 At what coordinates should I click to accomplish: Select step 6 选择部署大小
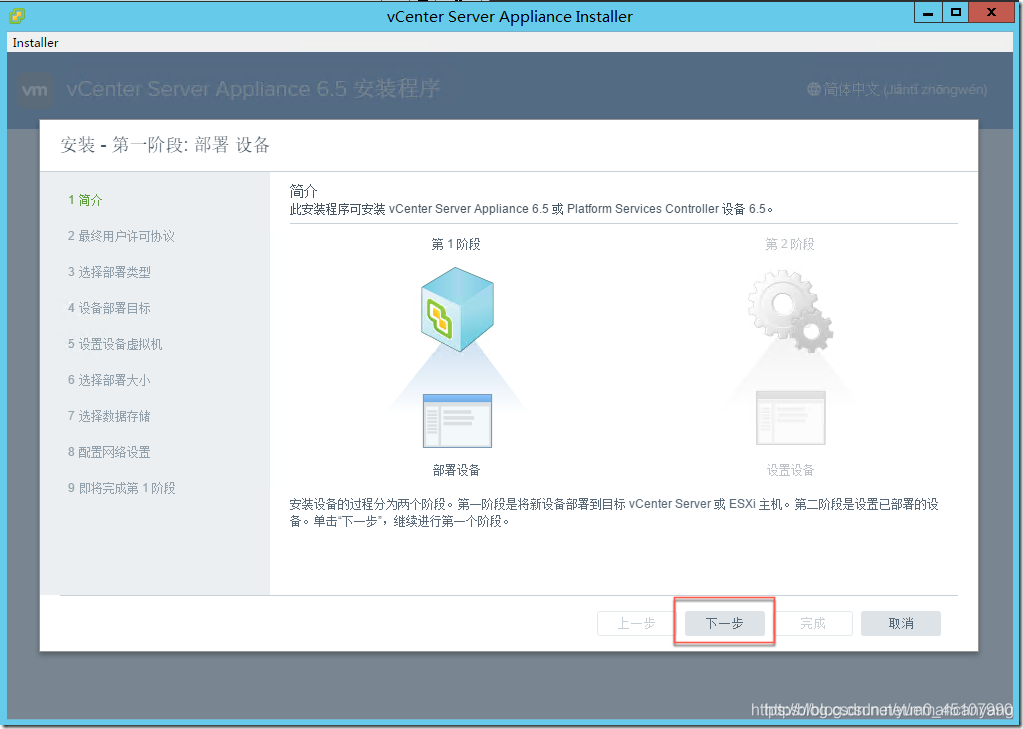(110, 380)
